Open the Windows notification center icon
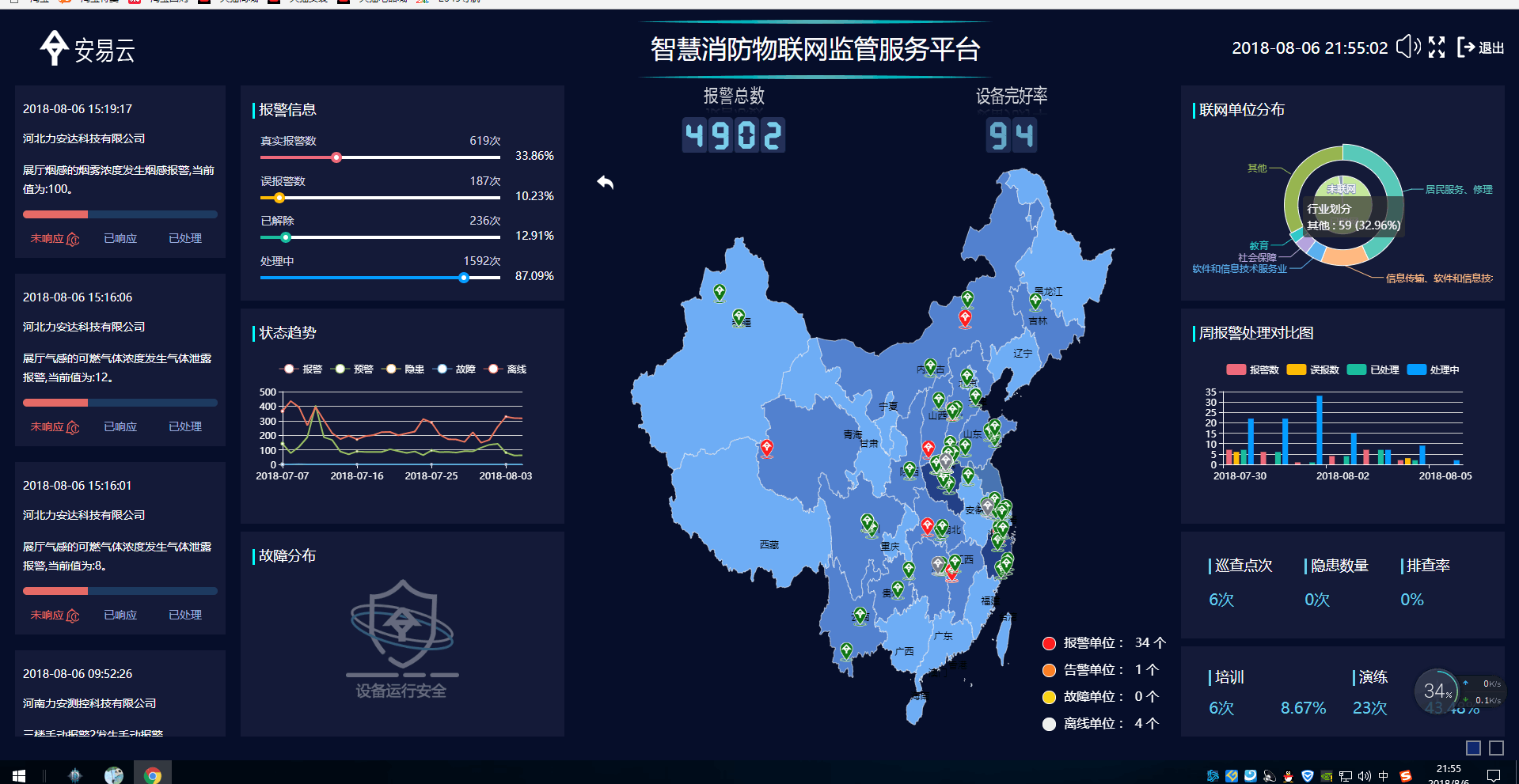Image resolution: width=1519 pixels, height=784 pixels. point(1494,776)
